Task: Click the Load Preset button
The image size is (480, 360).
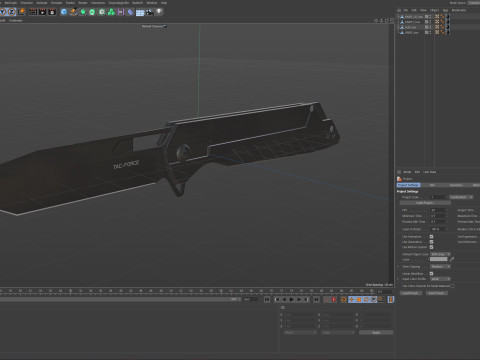Action: pos(411,293)
